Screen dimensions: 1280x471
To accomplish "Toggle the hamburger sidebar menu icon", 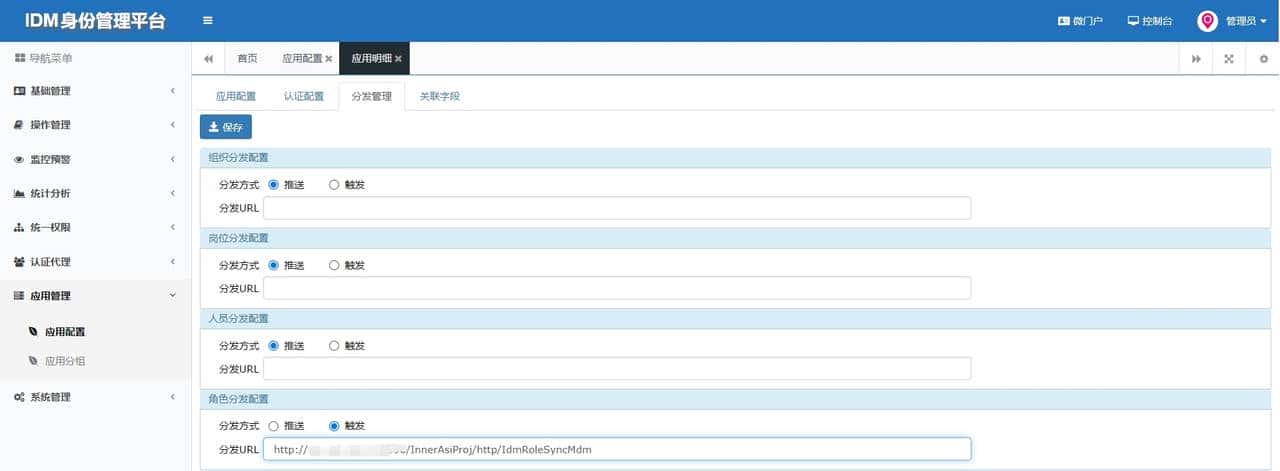I will tap(208, 20).
